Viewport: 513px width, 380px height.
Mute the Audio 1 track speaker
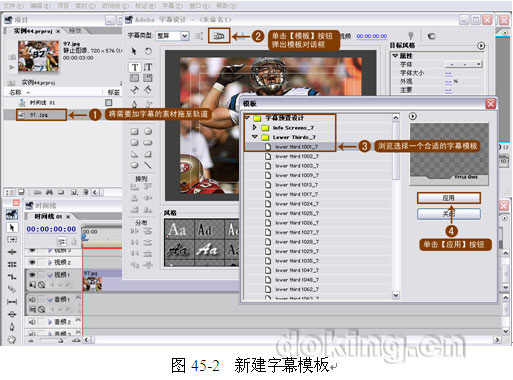pos(32,299)
